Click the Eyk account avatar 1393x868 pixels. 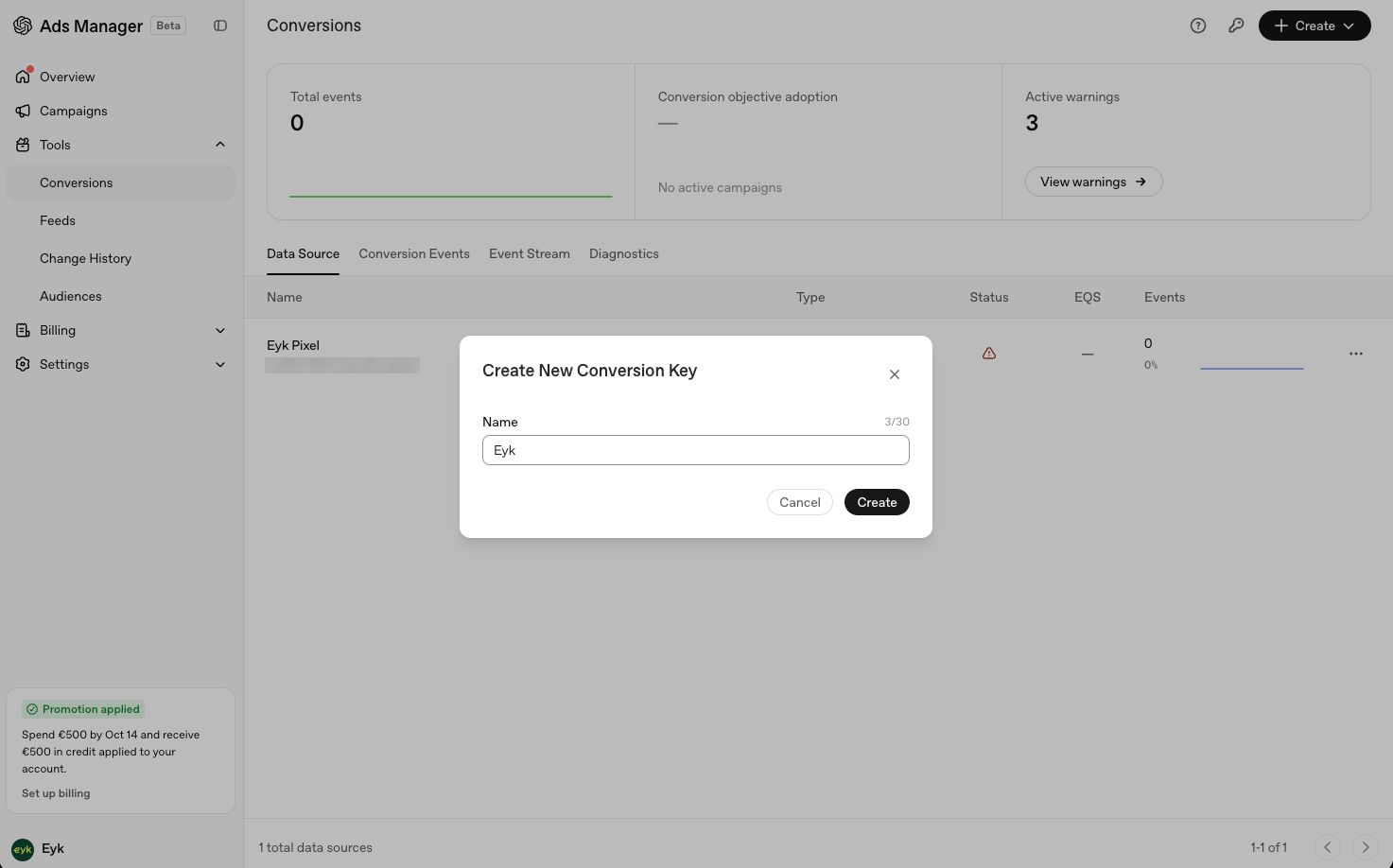23,849
